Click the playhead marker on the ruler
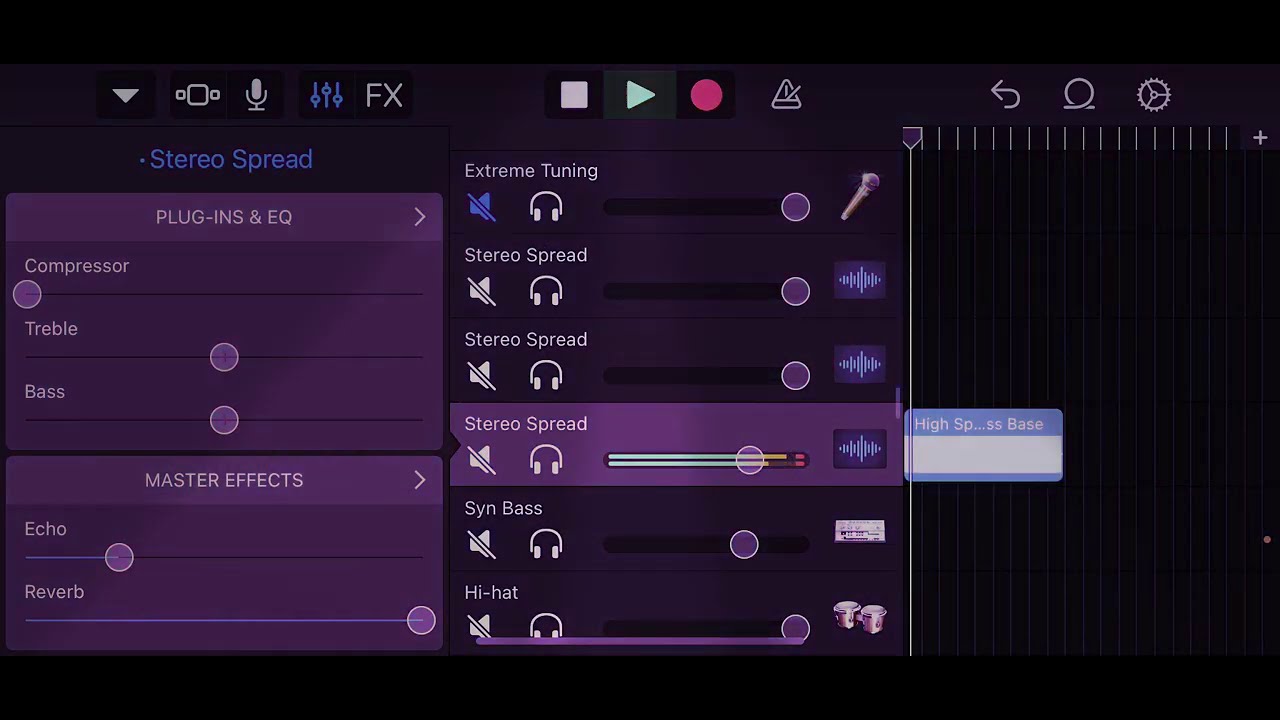Viewport: 1280px width, 720px height. click(912, 138)
